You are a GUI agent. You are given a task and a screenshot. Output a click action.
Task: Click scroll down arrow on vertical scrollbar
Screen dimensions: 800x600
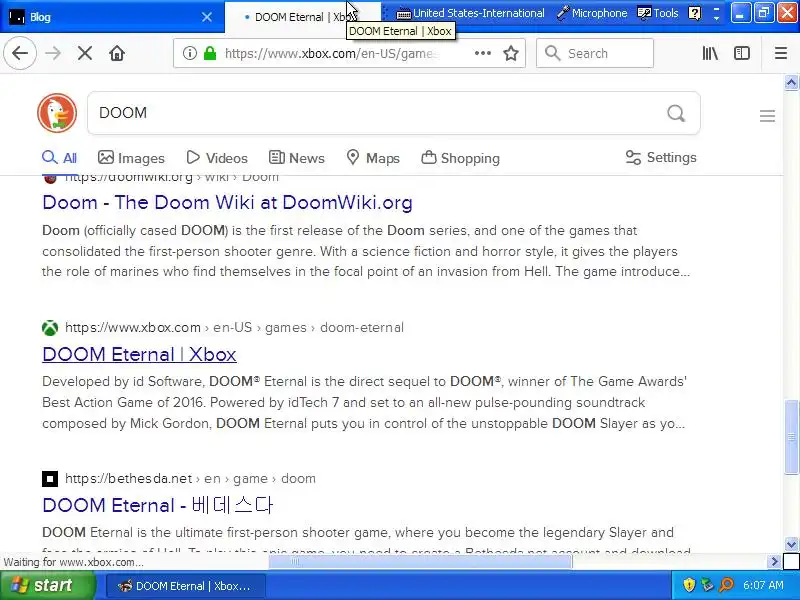(791, 544)
